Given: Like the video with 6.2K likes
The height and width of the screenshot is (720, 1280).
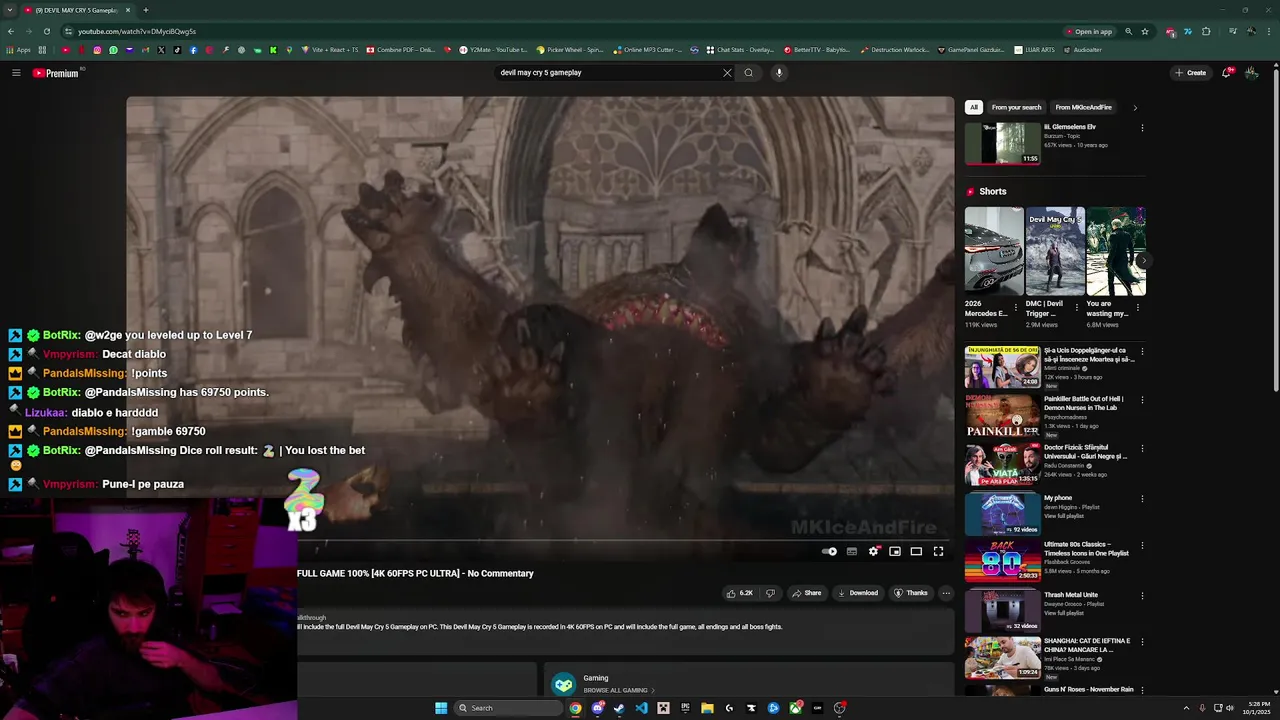Looking at the screenshot, I should point(740,593).
